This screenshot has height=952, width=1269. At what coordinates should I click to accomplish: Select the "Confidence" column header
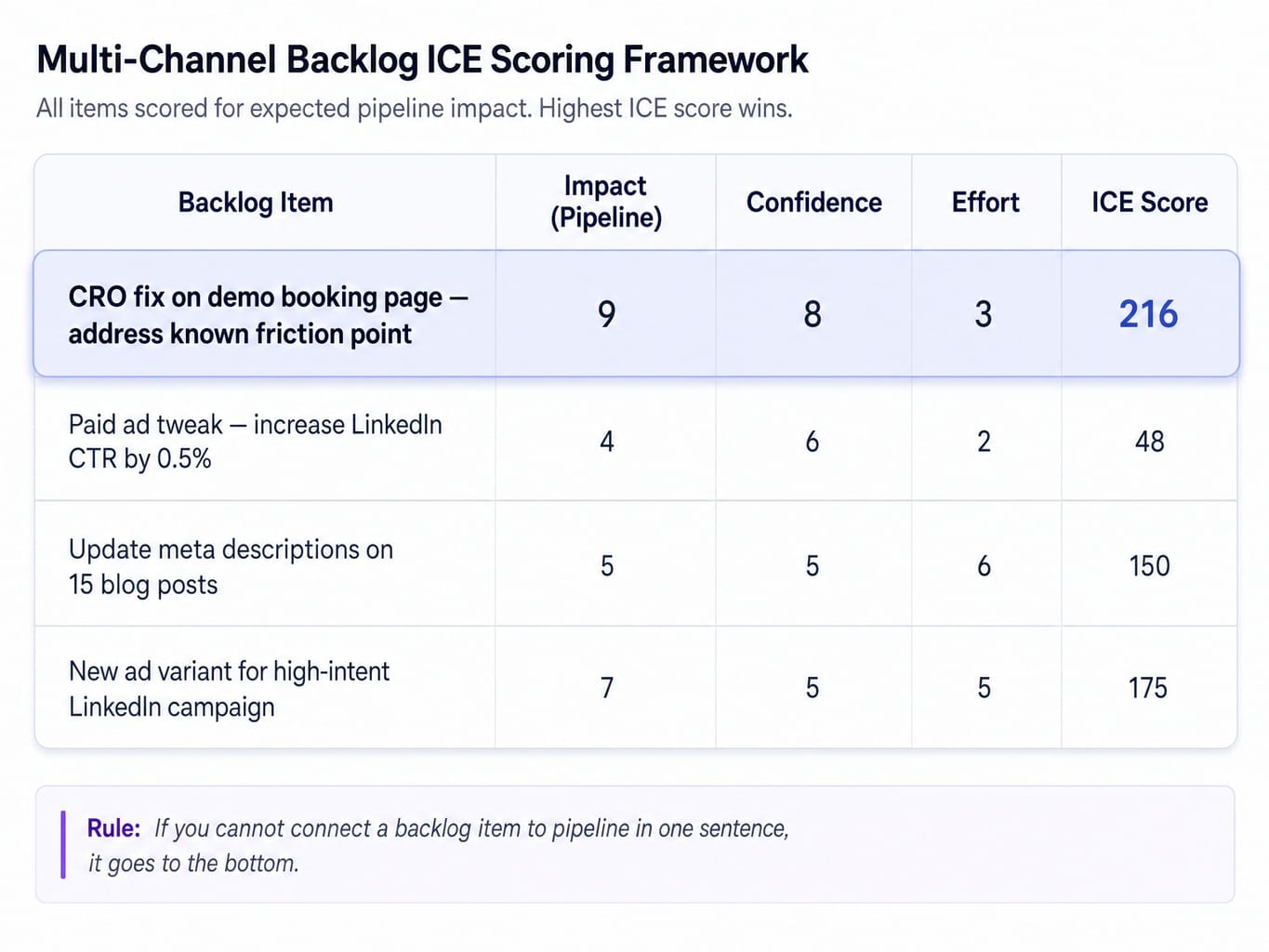[x=813, y=203]
